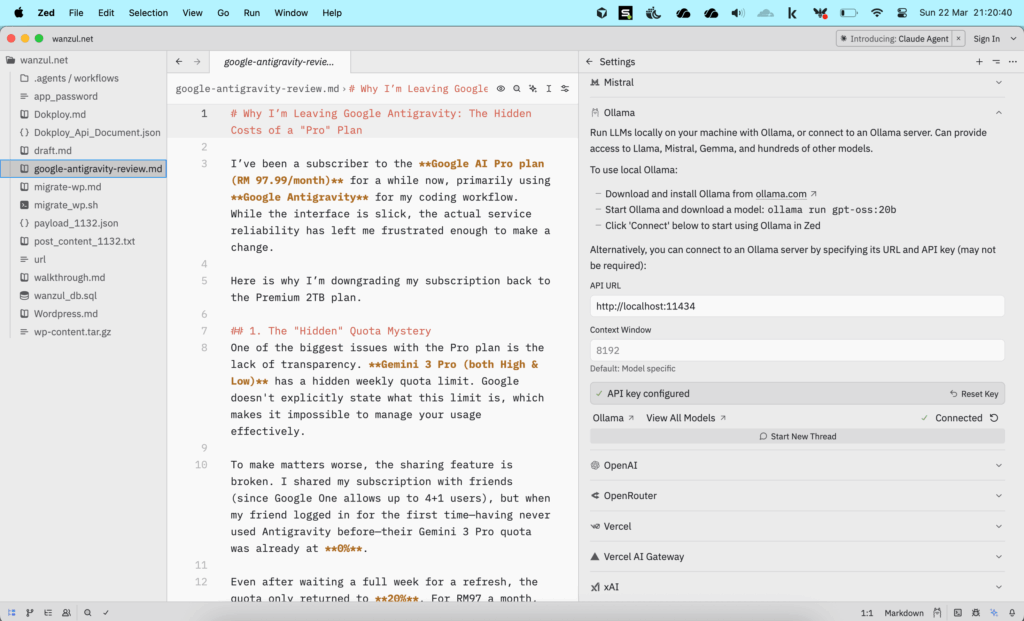Expand the Vercel AI Gateway section

pos(998,556)
